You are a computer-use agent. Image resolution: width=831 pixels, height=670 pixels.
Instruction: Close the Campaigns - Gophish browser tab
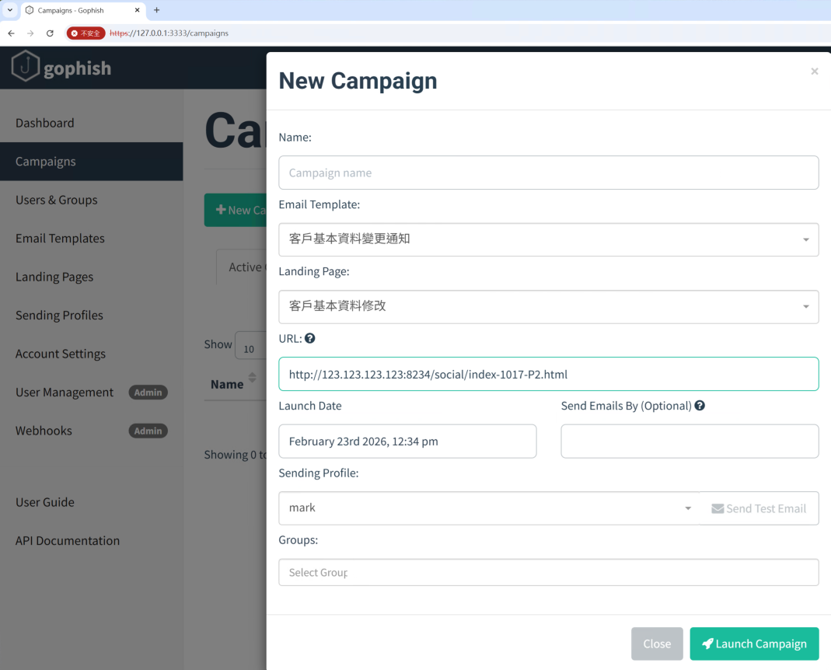(x=137, y=10)
